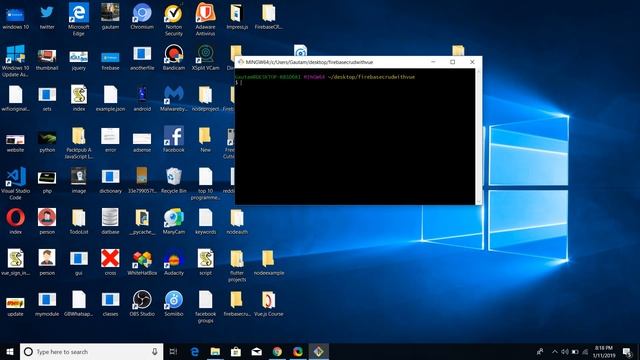
Task: Select the Norton Security desktop icon
Action: [x=173, y=19]
